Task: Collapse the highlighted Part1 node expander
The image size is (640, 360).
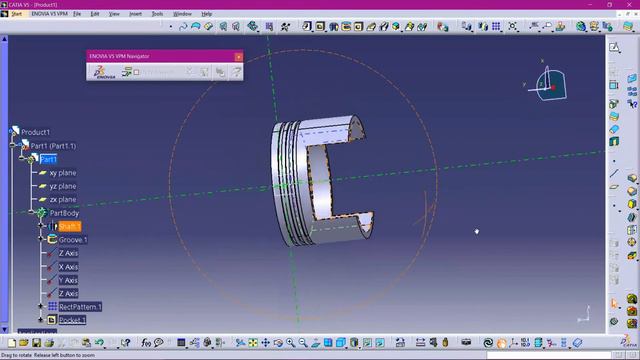Action: click(x=22, y=158)
